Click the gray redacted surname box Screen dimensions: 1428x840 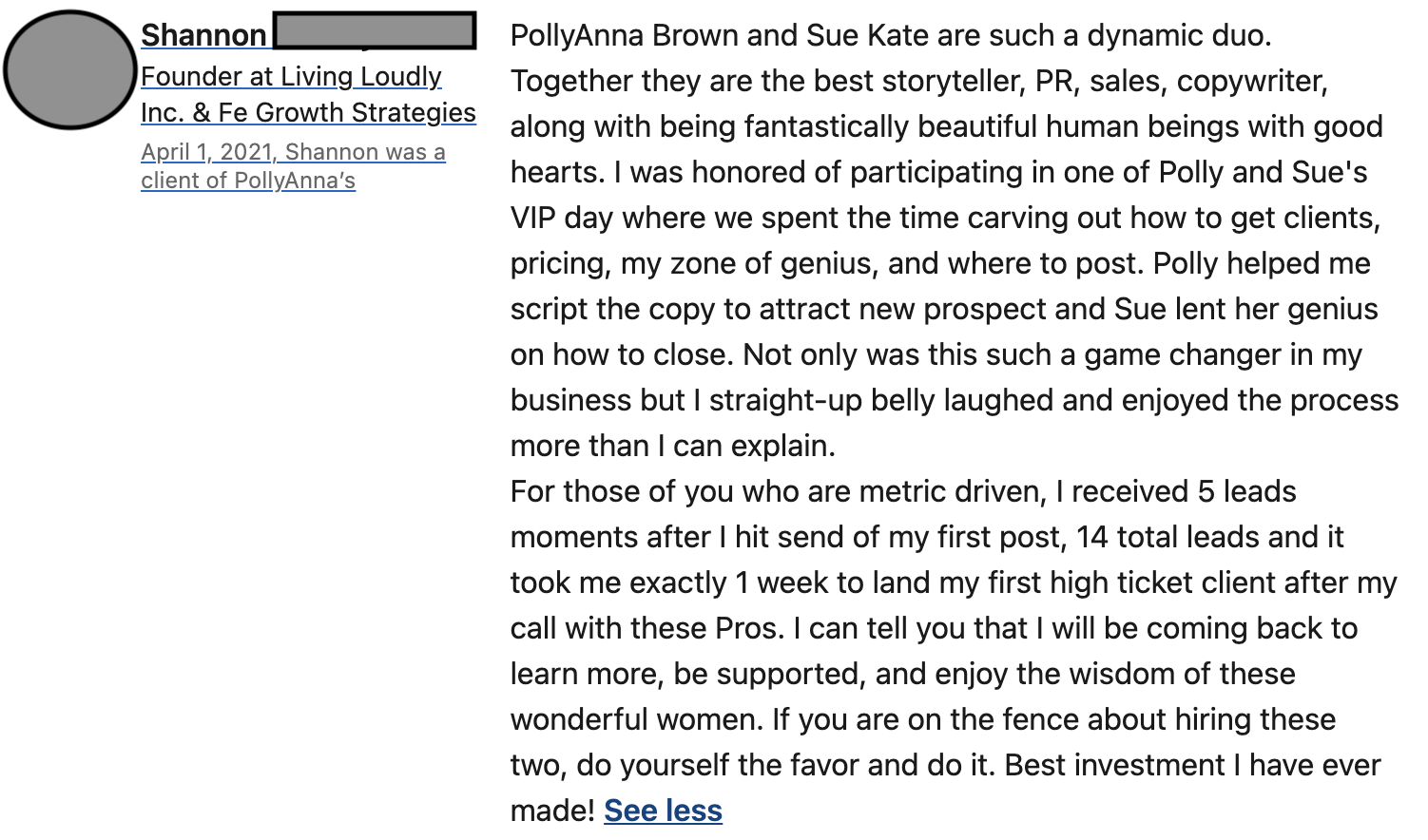pyautogui.click(x=375, y=30)
